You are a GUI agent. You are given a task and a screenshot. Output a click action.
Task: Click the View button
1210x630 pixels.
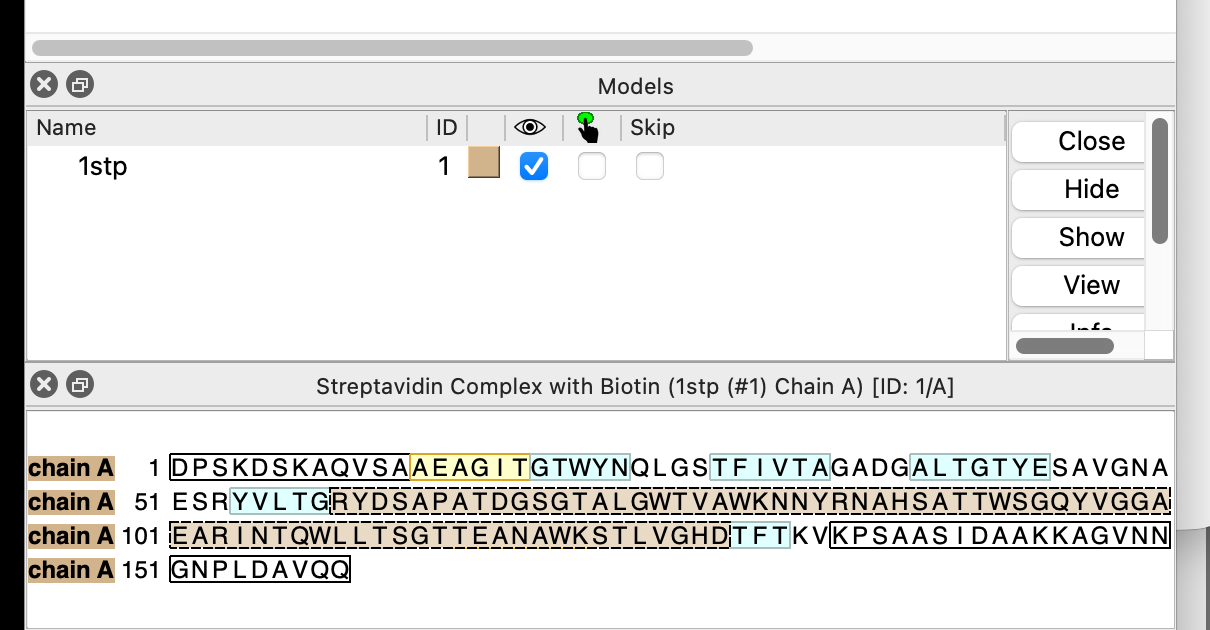coord(1079,285)
